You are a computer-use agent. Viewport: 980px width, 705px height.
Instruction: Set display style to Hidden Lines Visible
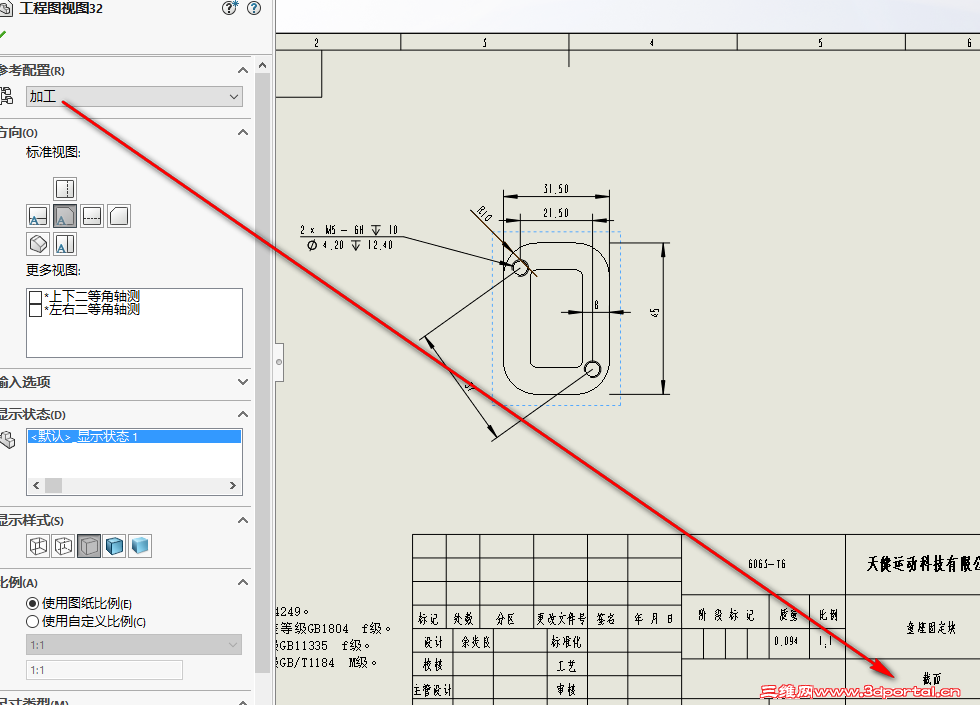pos(63,546)
